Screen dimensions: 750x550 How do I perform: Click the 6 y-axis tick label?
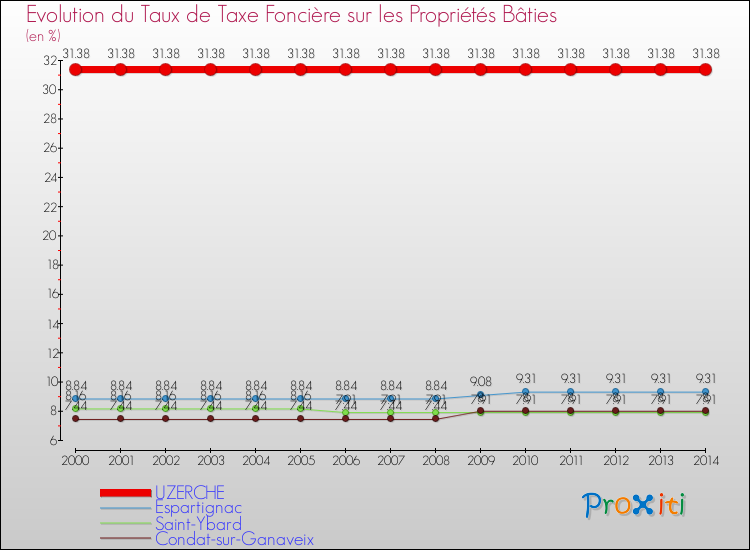pos(54,440)
